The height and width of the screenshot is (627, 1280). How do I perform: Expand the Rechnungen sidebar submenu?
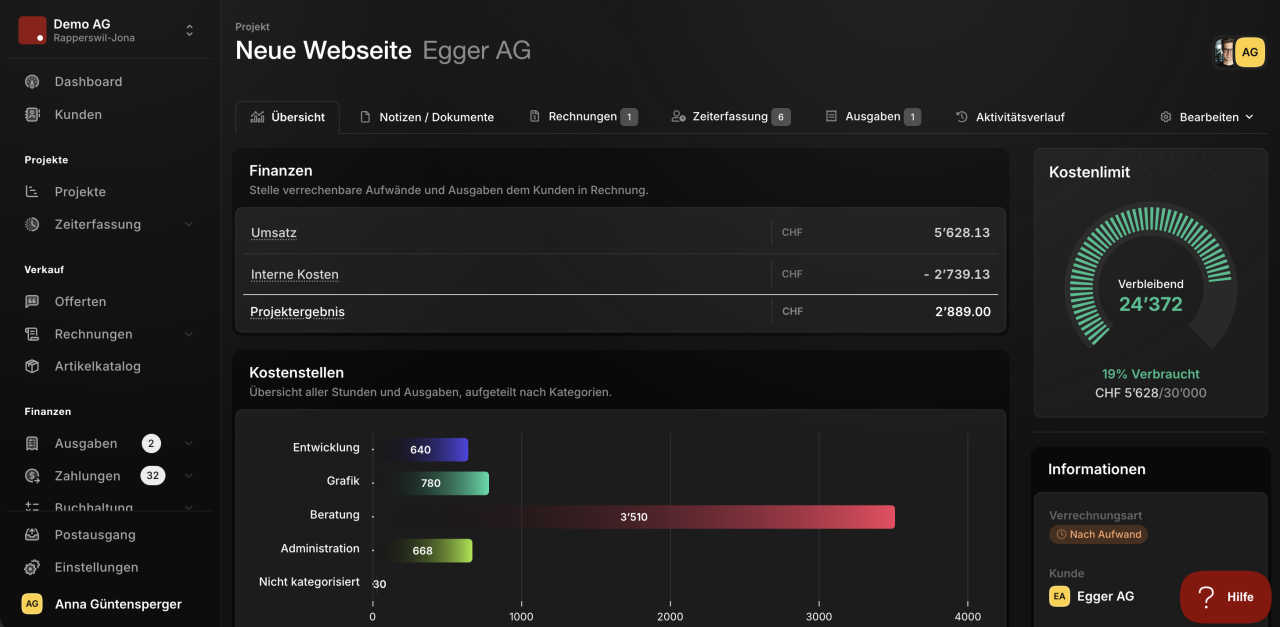coord(189,334)
